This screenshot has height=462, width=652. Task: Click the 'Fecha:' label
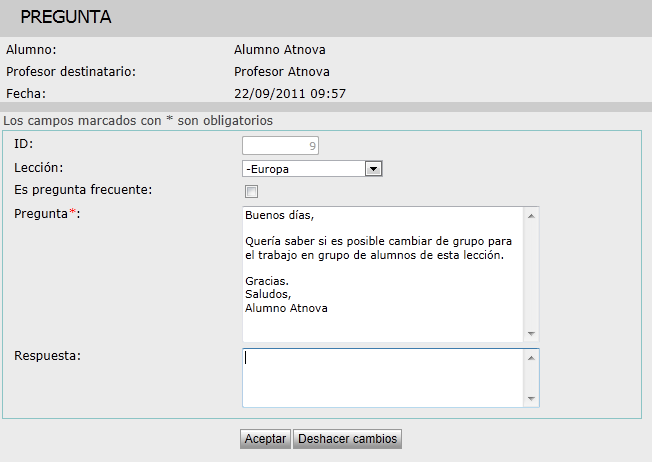pyautogui.click(x=26, y=94)
